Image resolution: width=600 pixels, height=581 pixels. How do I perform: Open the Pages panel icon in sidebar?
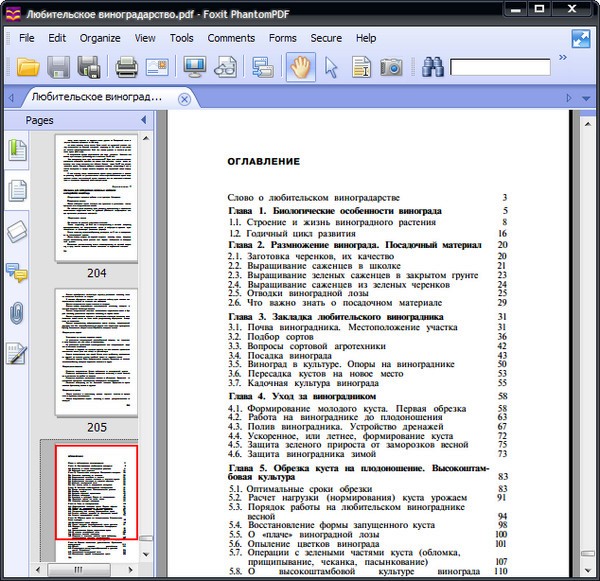coord(17,190)
